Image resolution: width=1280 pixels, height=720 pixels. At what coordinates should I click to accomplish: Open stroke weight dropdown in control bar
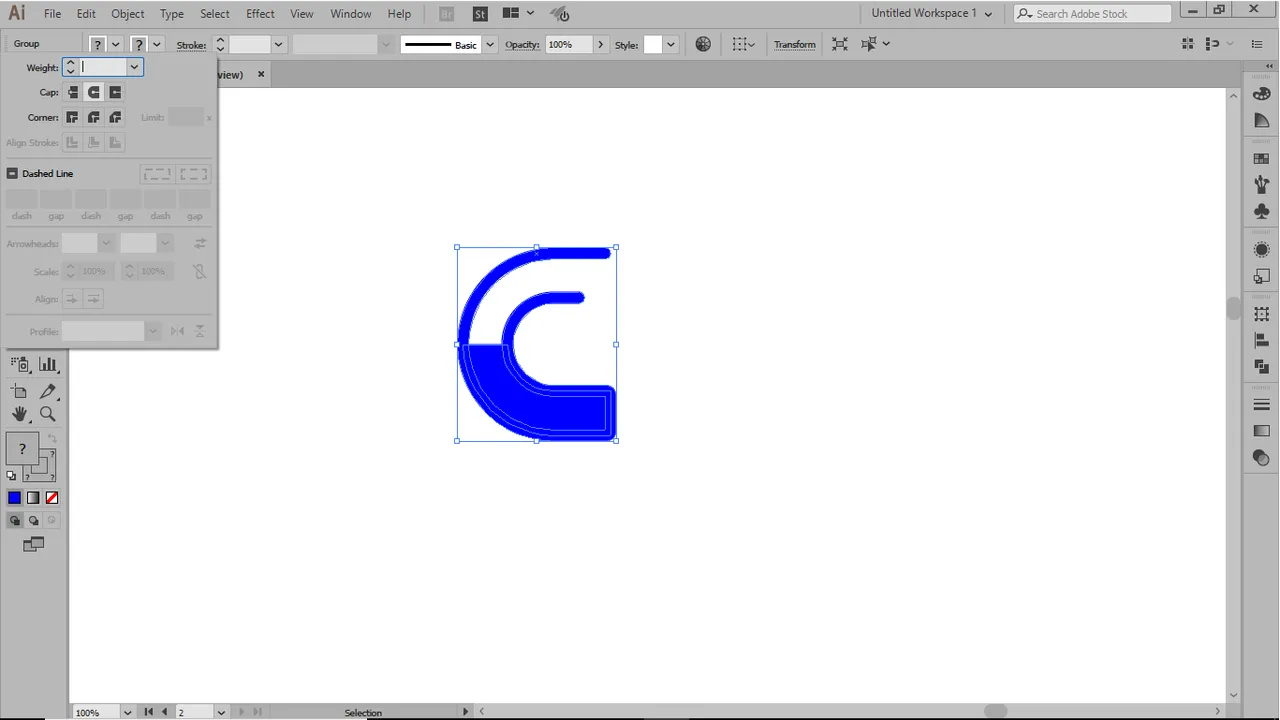pos(278,44)
